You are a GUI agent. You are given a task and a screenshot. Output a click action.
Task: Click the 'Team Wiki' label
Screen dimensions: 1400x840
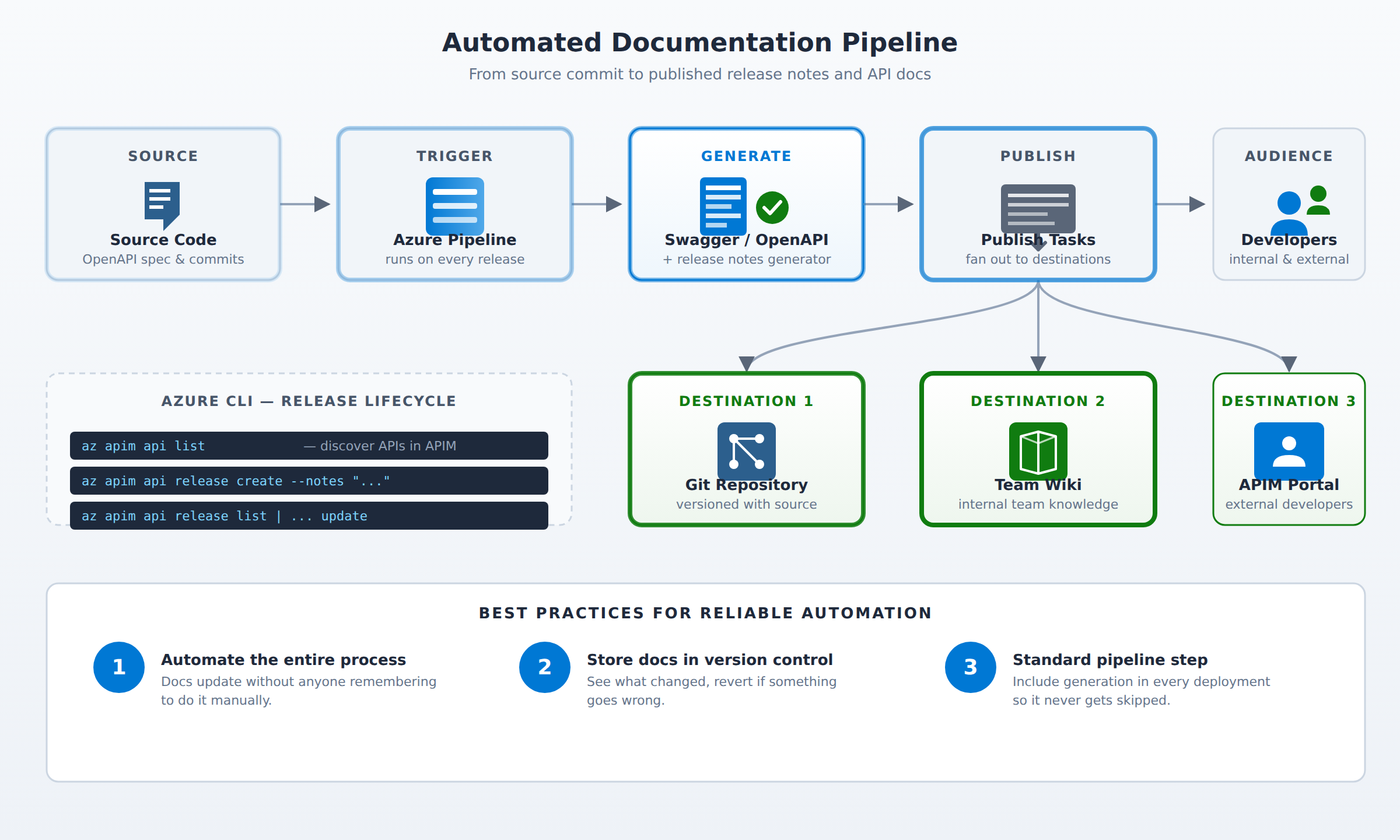coord(1038,485)
